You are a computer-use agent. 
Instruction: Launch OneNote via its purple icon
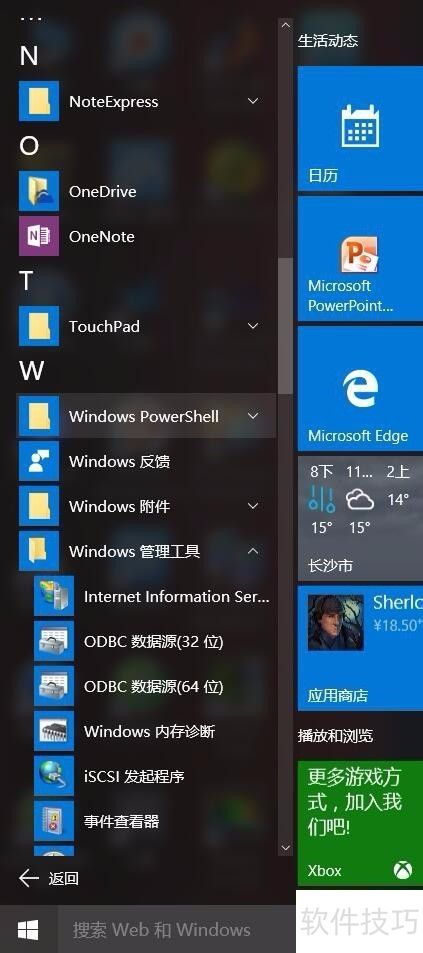[x=39, y=236]
